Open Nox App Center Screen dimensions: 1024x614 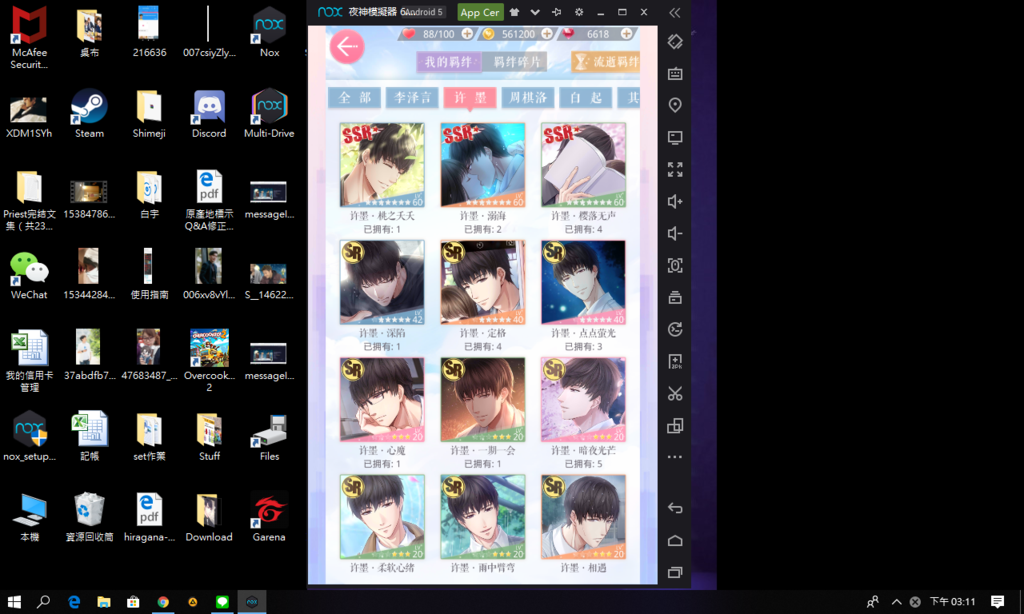480,12
